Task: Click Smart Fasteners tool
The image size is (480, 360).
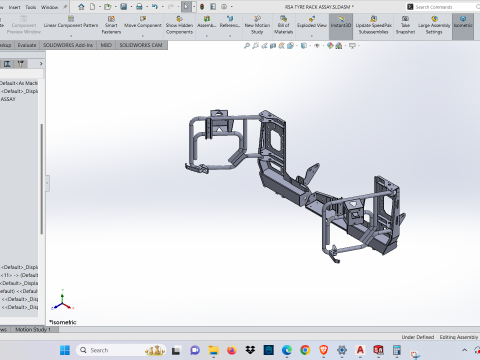Action: (x=111, y=25)
